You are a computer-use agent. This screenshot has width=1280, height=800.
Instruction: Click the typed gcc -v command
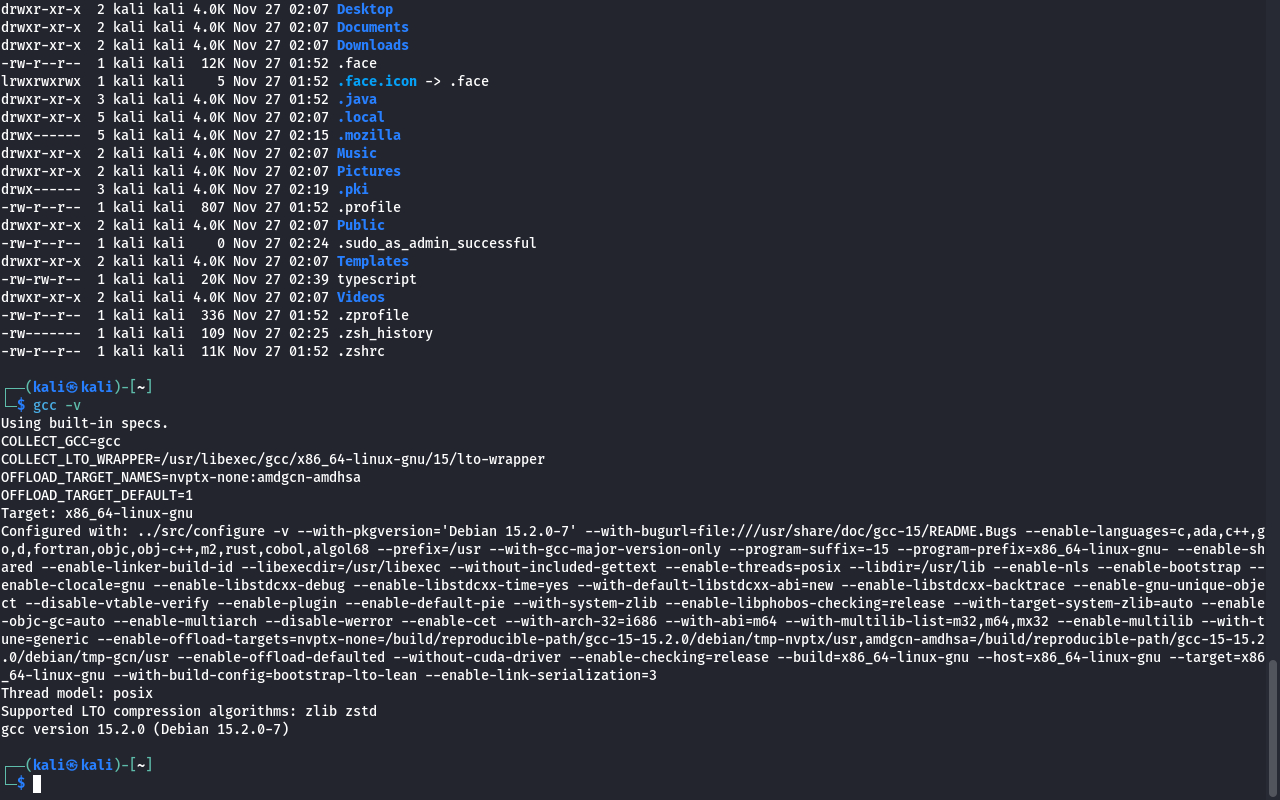click(57, 405)
